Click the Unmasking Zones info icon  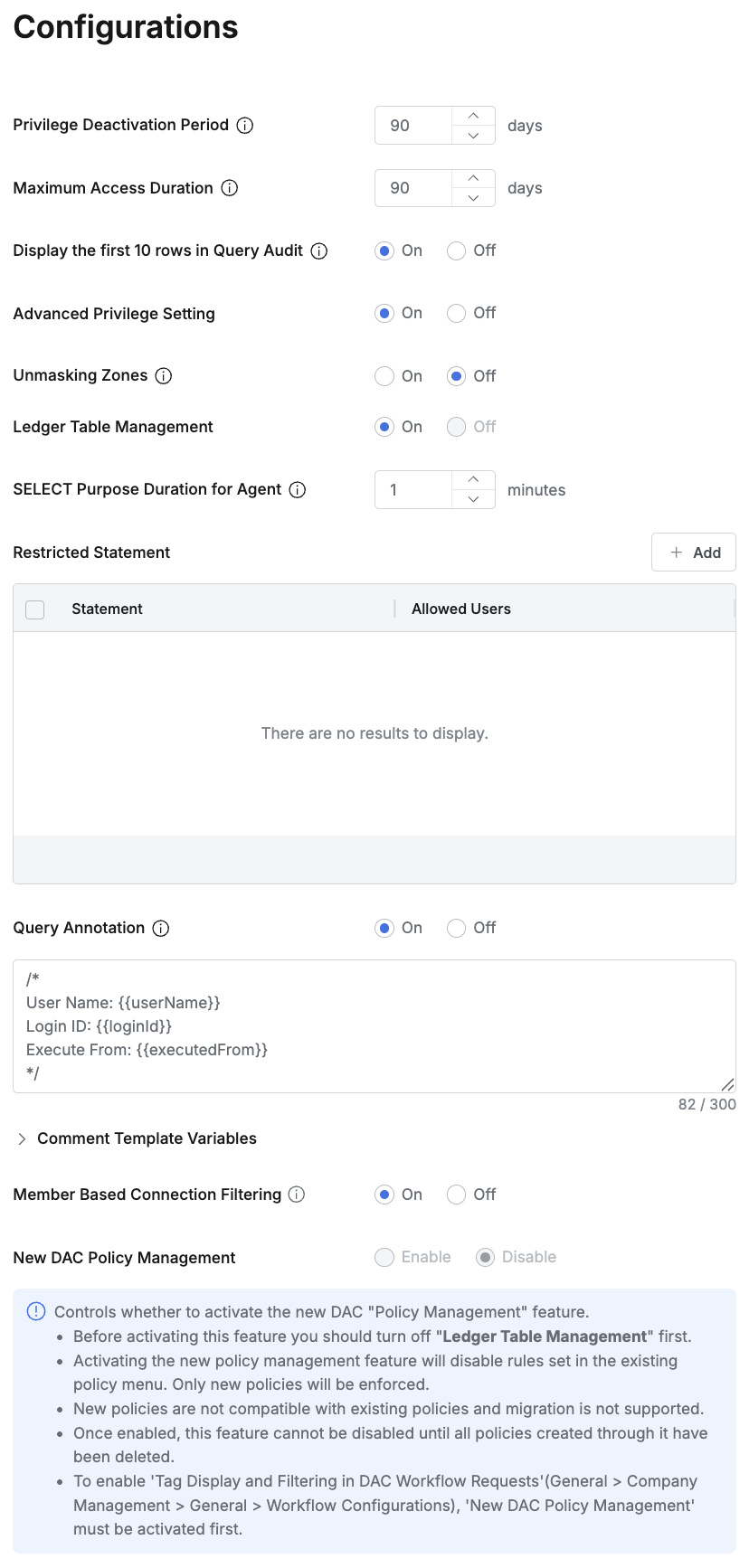(164, 376)
